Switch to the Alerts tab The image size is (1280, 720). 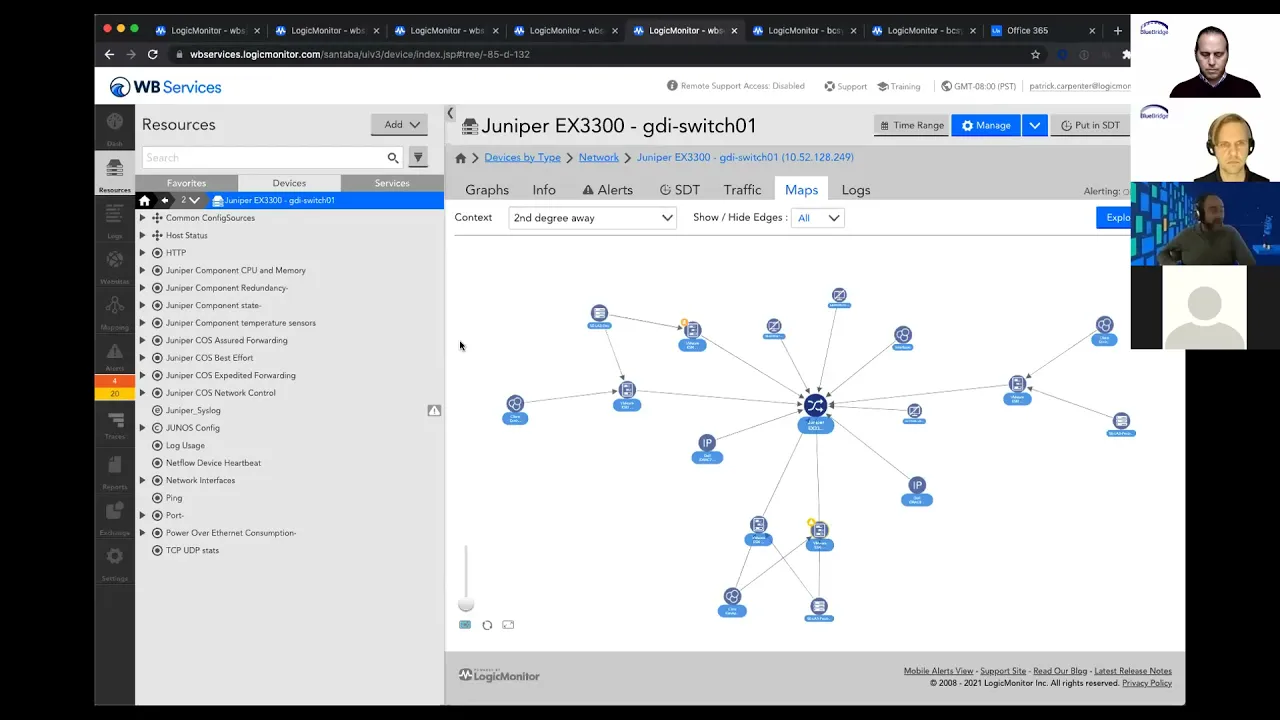pyautogui.click(x=607, y=190)
